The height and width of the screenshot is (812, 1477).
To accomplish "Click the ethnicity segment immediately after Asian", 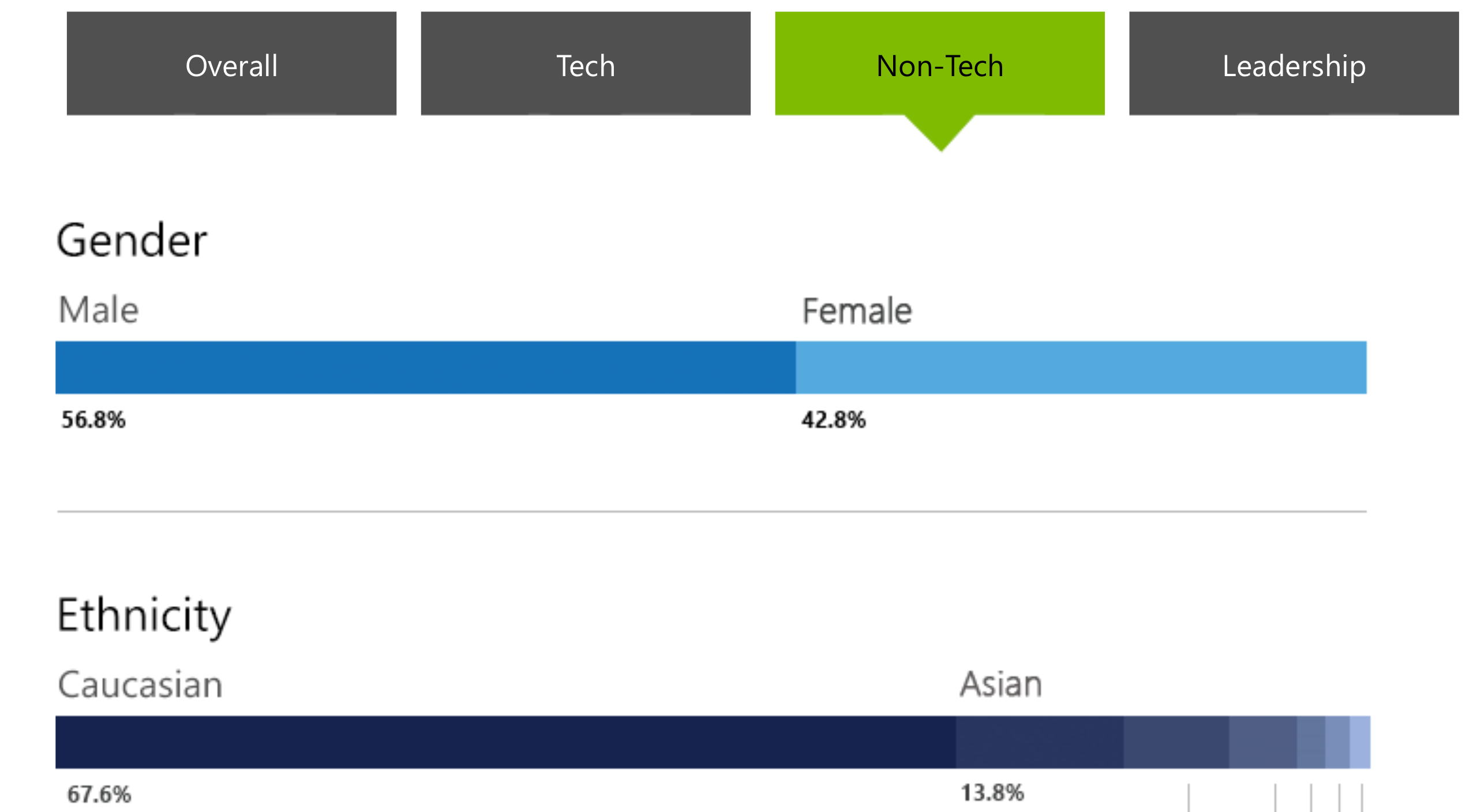I will tap(1176, 742).
